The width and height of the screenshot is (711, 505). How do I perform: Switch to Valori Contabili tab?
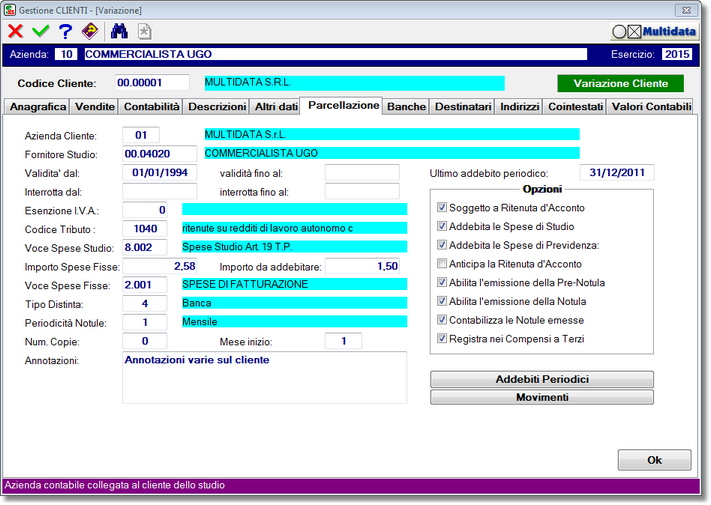tap(651, 107)
